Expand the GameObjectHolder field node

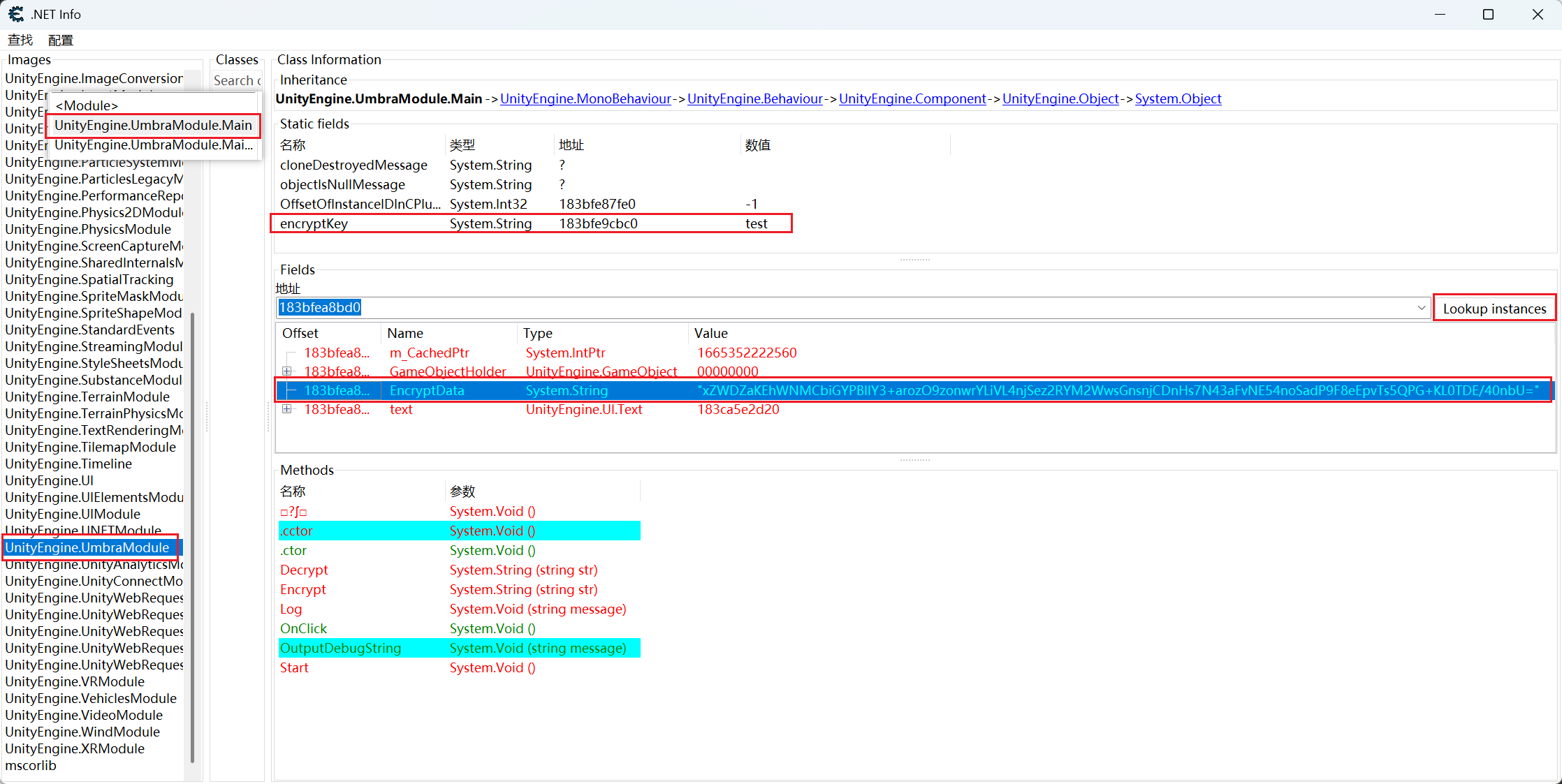[x=287, y=371]
